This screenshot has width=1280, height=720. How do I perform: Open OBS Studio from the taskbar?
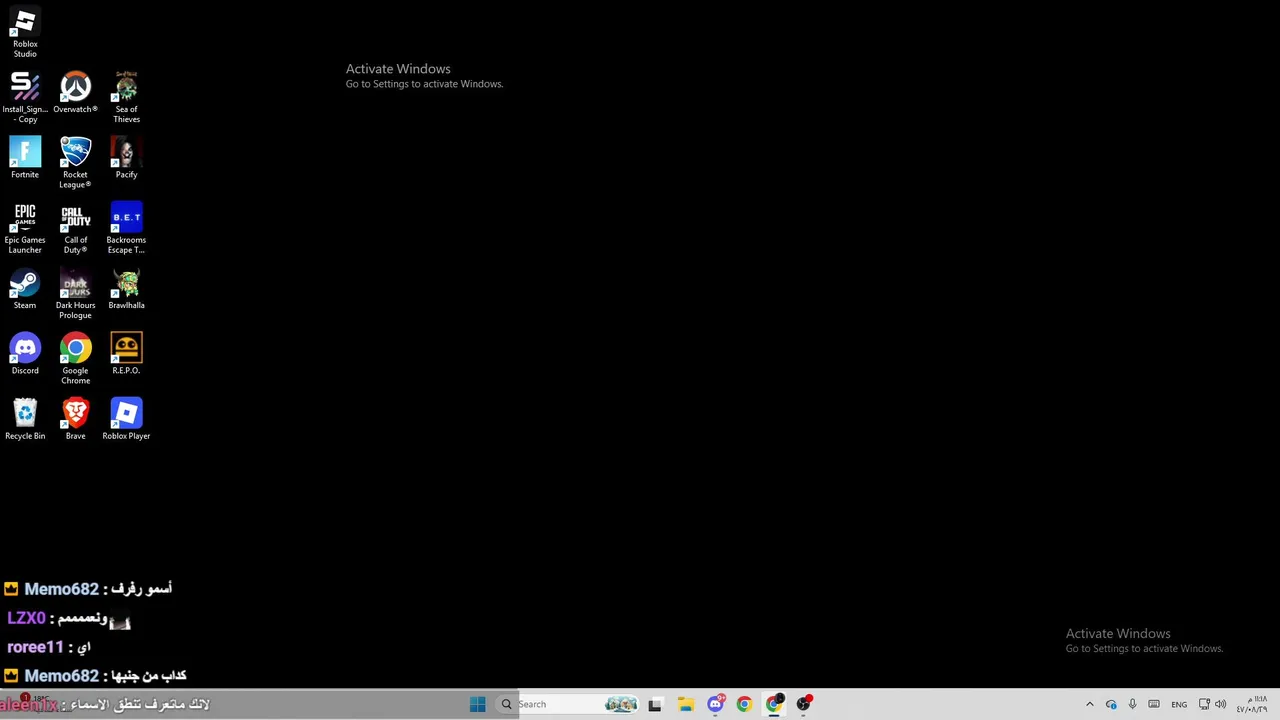[803, 704]
